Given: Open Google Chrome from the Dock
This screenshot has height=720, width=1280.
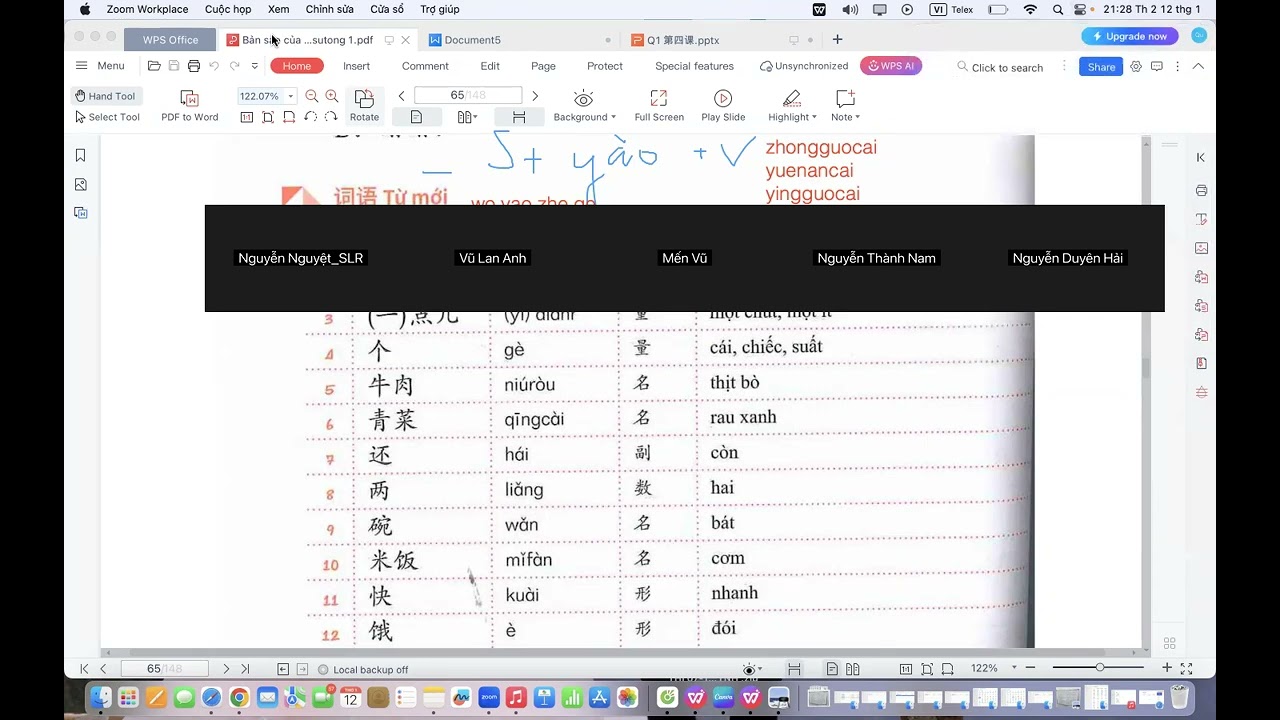Looking at the screenshot, I should [239, 697].
